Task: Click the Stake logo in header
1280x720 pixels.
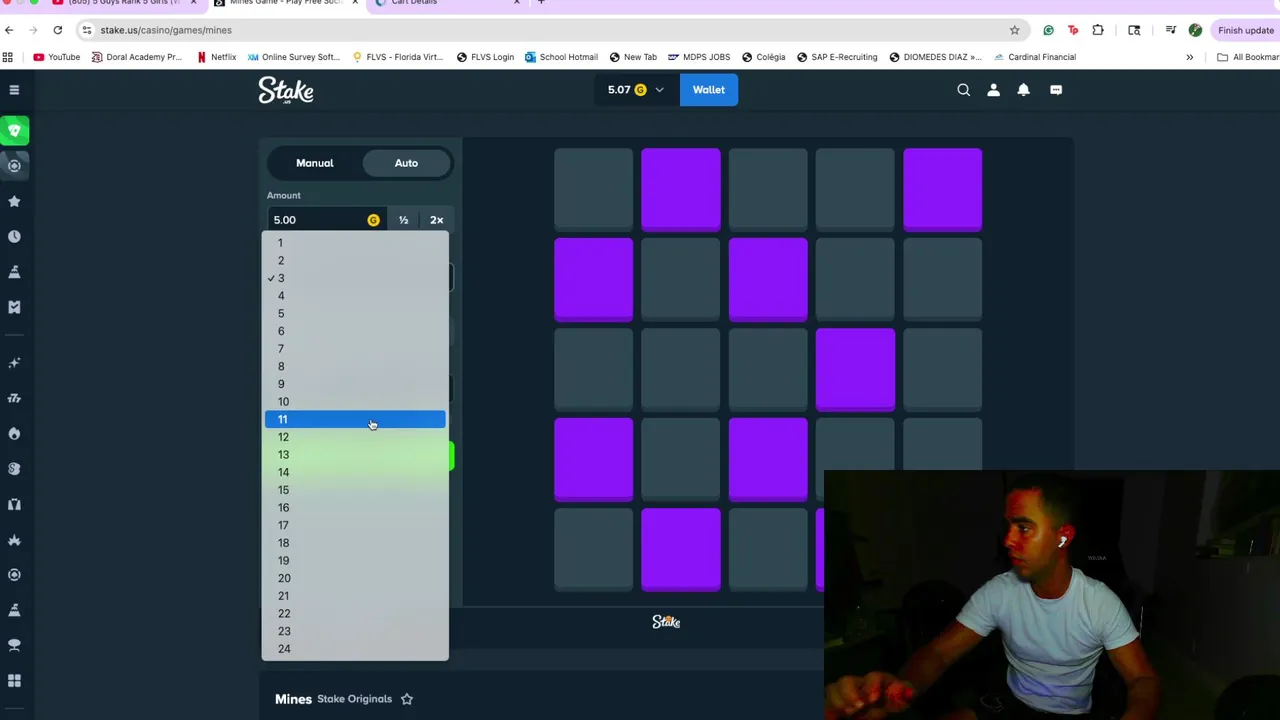Action: (x=286, y=90)
